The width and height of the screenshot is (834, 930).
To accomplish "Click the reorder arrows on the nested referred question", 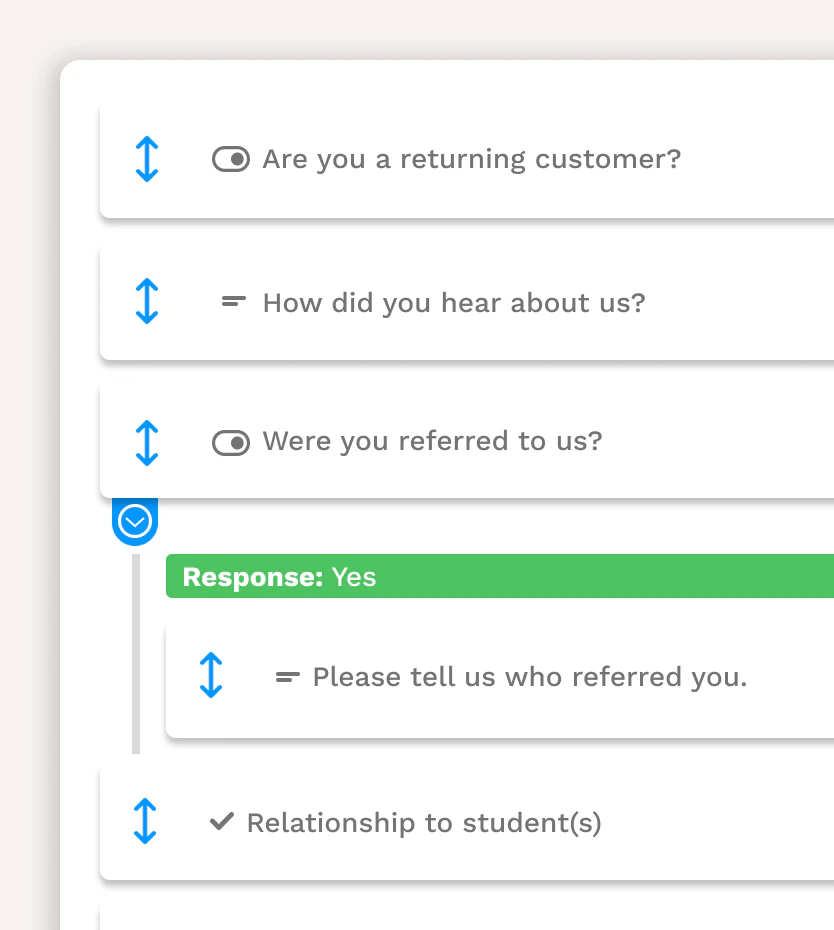I will [x=211, y=677].
